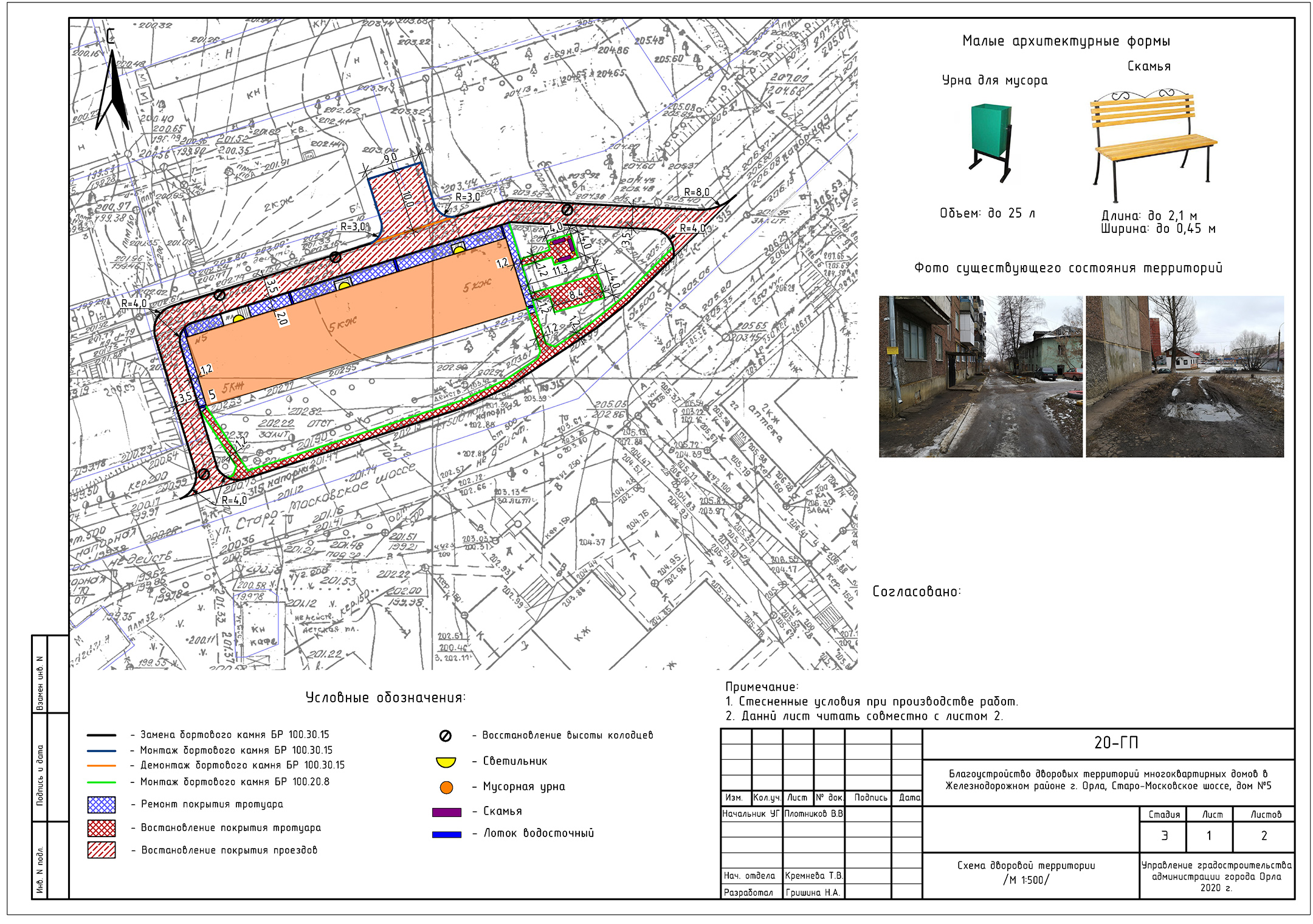Click note 1 'Стесненные условия при производстве работ'

[872, 702]
